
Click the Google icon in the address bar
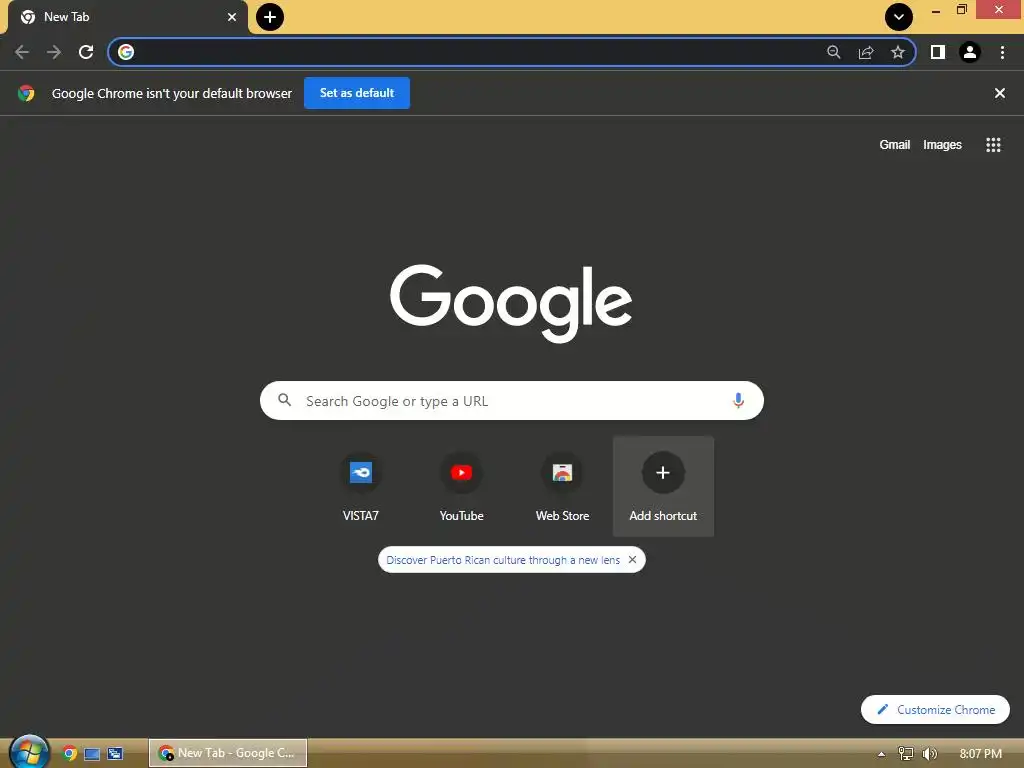[x=126, y=52]
